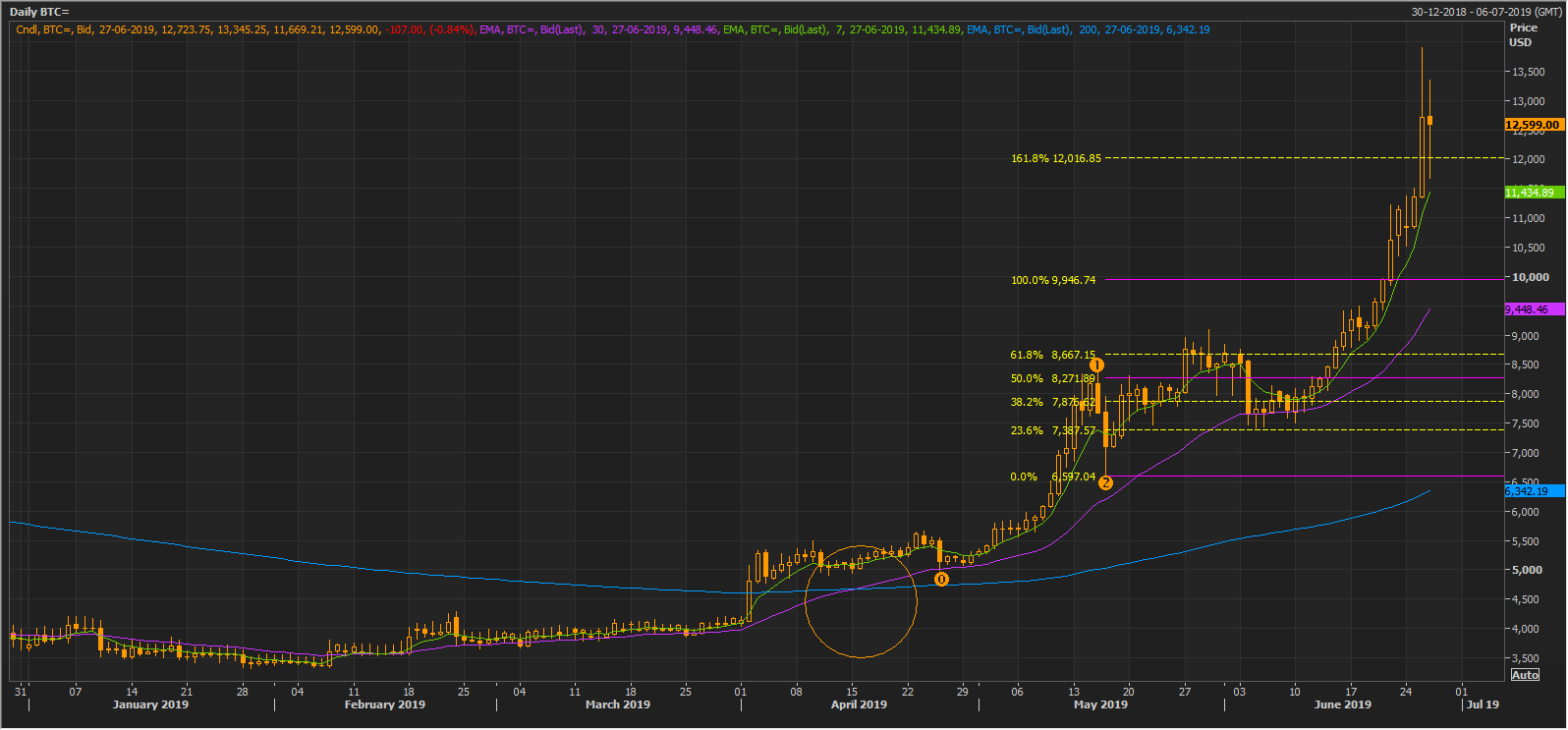Image resolution: width=1568 pixels, height=730 pixels.
Task: Click the green 11,434.89 EMA price tag
Action: (1534, 193)
